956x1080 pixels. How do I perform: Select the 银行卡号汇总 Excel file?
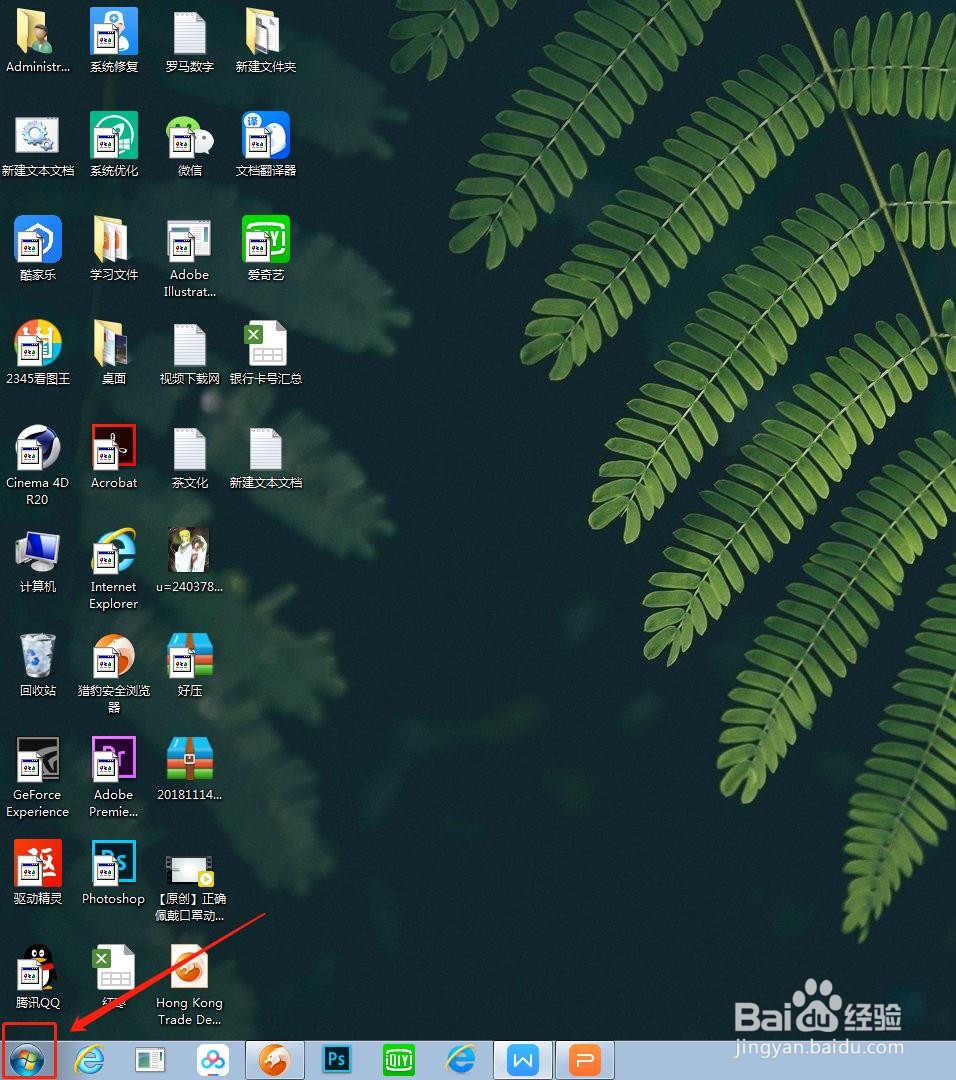click(266, 352)
